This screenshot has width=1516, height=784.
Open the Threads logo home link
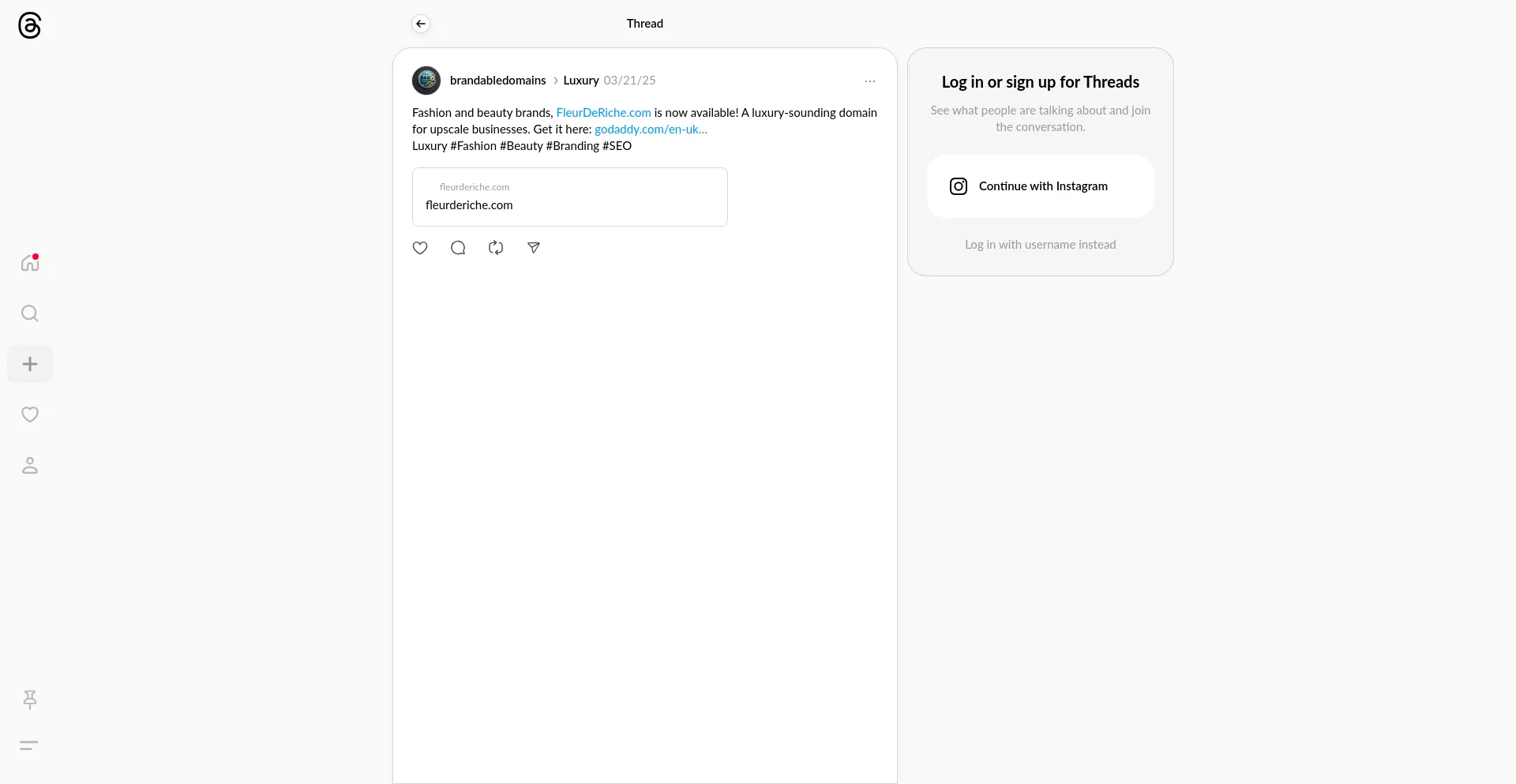(29, 25)
